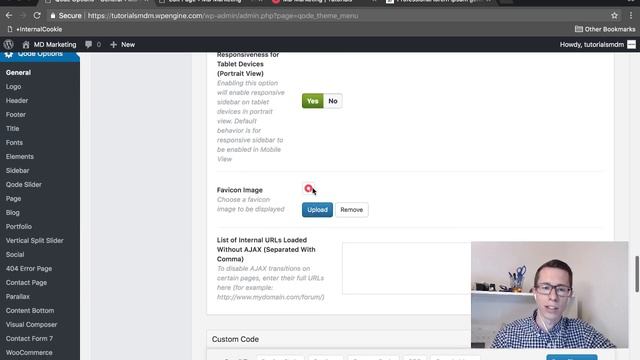Click the page vertical scrollbar thumb
The width and height of the screenshot is (640, 360).
click(x=637, y=274)
